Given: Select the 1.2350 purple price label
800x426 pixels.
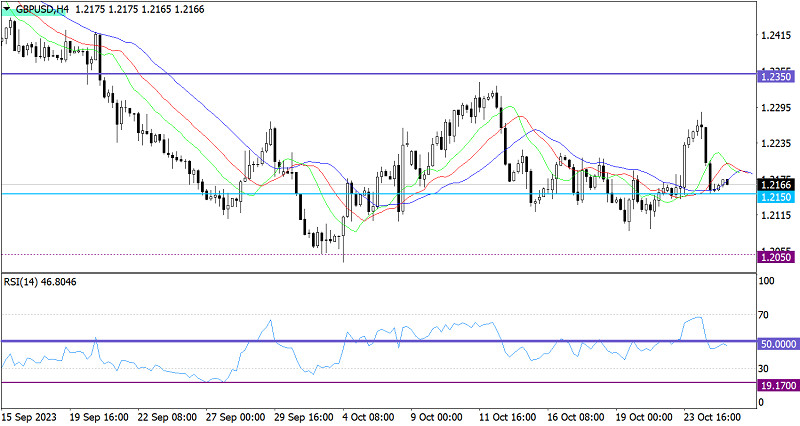Looking at the screenshot, I should point(776,74).
